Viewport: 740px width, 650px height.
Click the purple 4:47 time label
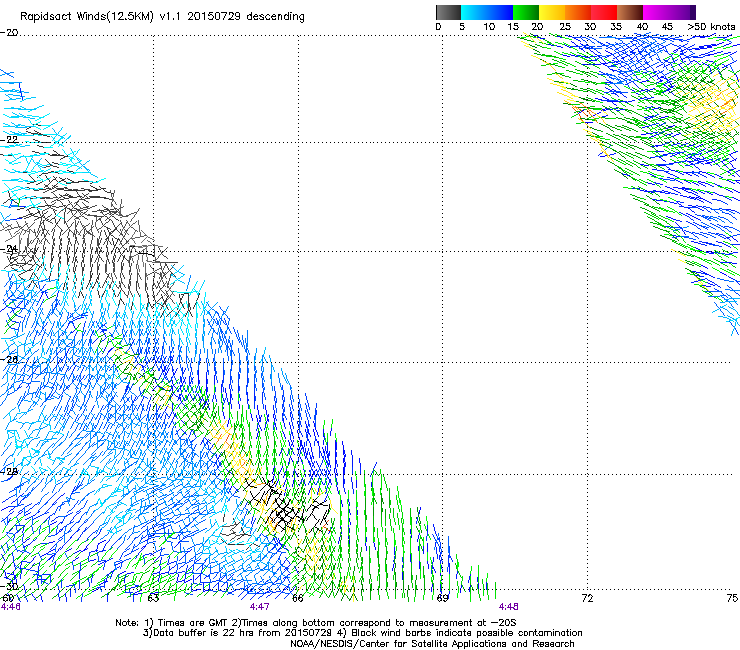pyautogui.click(x=260, y=607)
